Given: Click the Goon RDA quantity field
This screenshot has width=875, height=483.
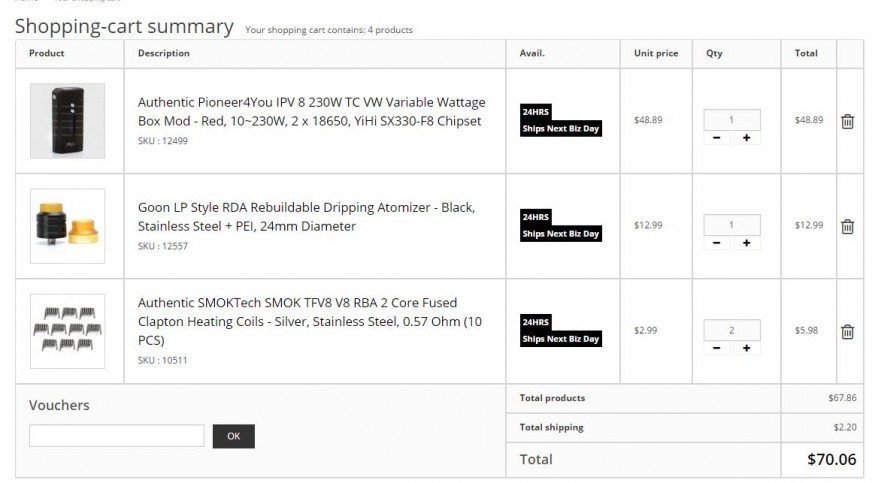Looking at the screenshot, I should pos(732,225).
